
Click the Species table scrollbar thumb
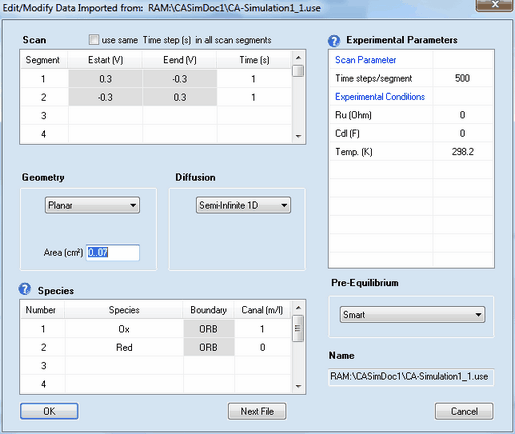click(298, 328)
